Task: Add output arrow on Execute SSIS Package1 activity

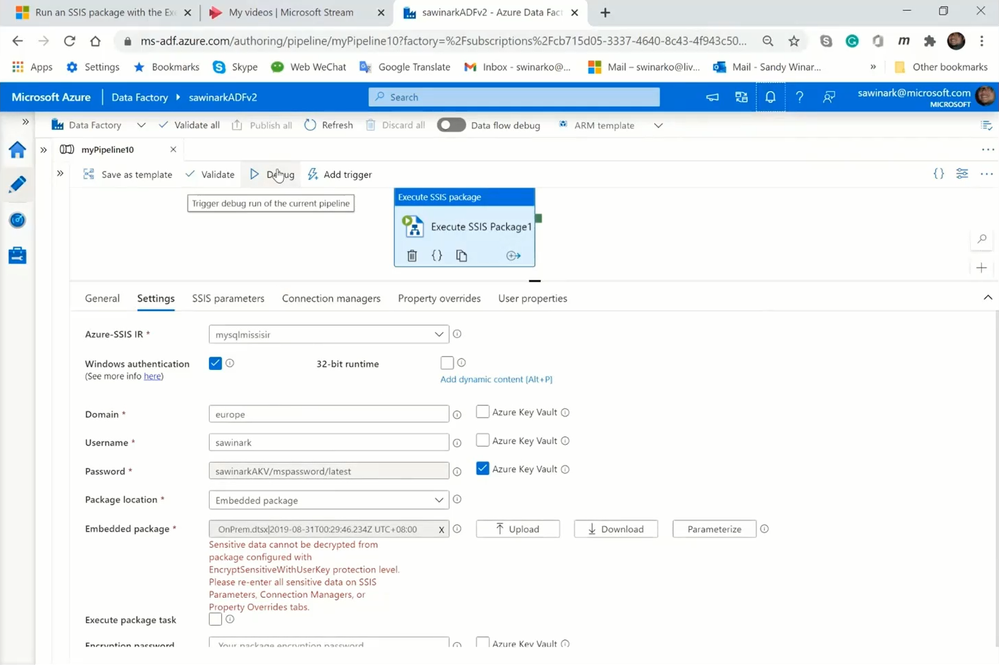Action: pyautogui.click(x=513, y=255)
